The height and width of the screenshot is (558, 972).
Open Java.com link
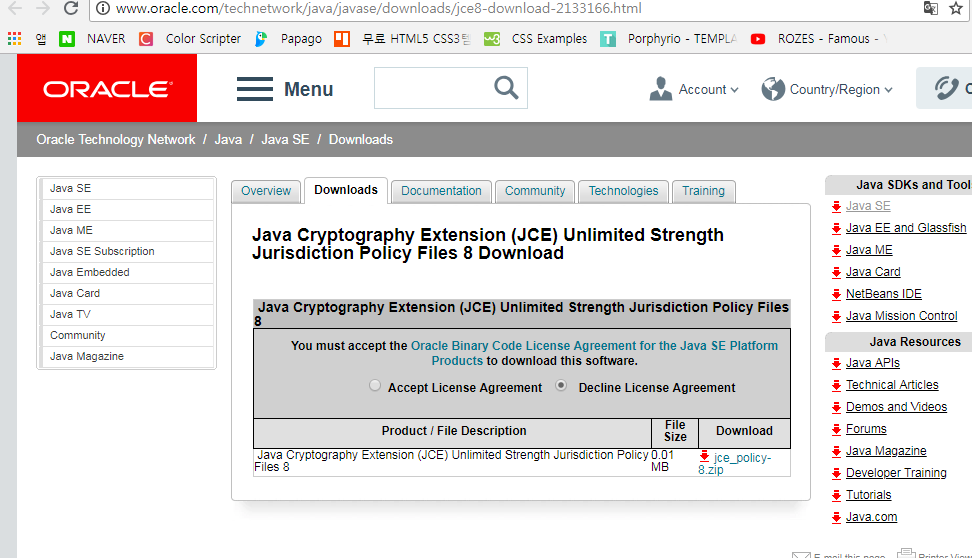click(x=871, y=517)
